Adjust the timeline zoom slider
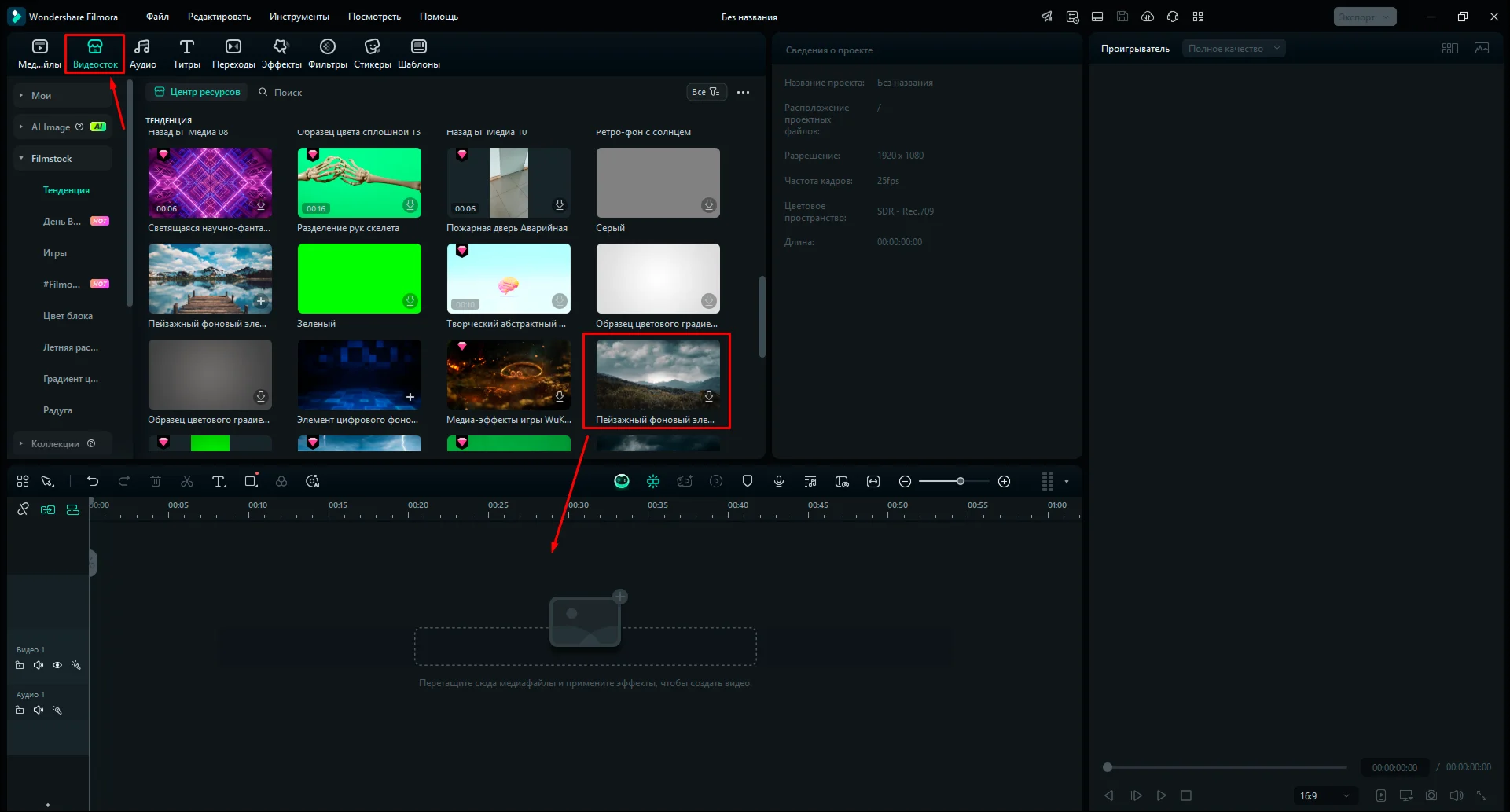 tap(960, 481)
